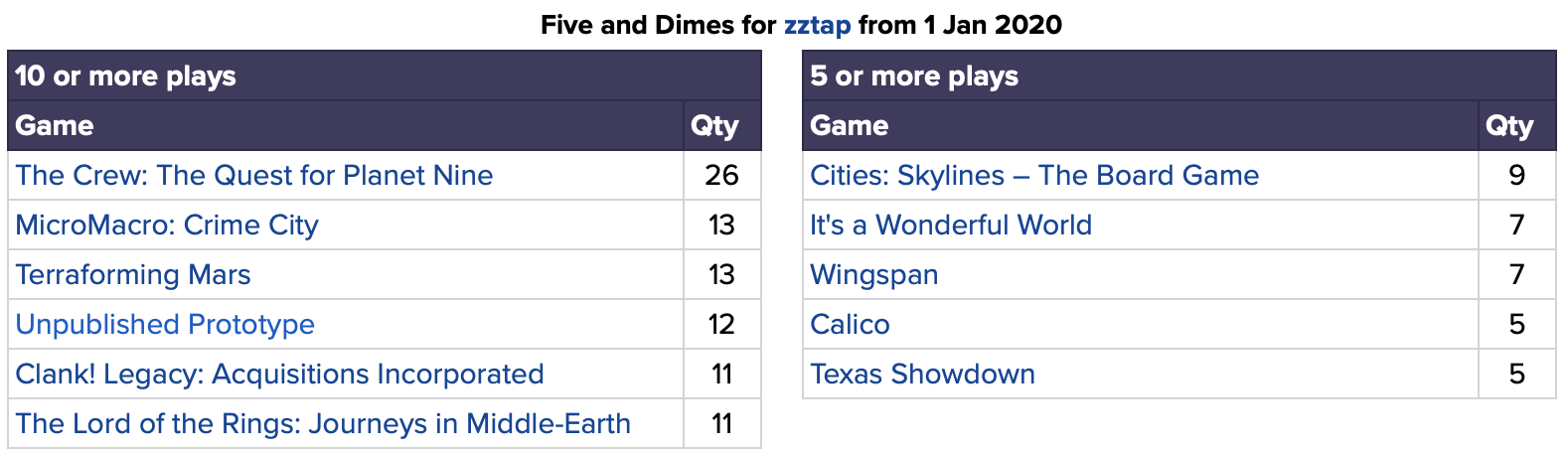Open The Crew: The Quest for Planet Nine
The height and width of the screenshot is (455, 1568).
point(254,176)
